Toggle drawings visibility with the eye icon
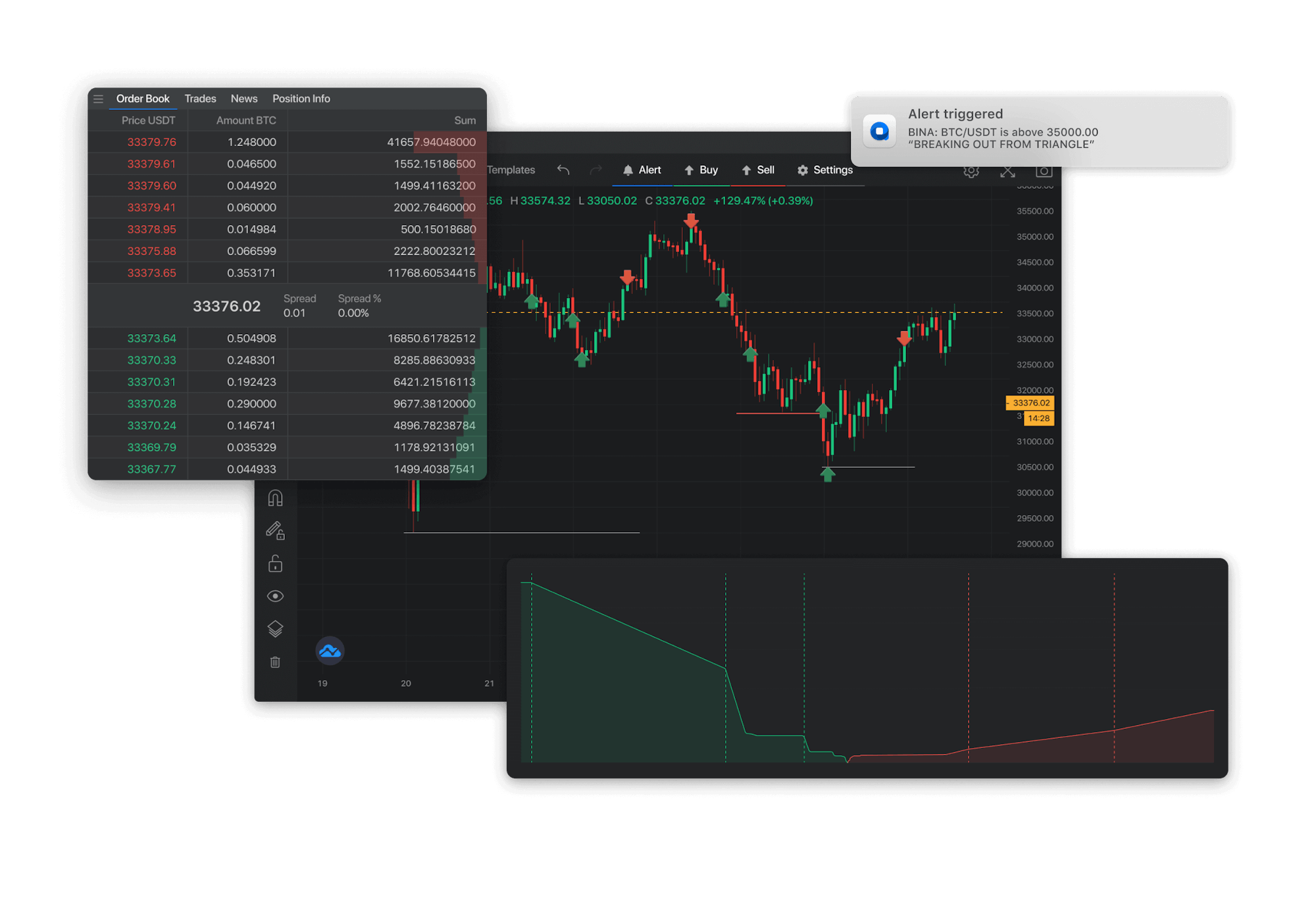Screen dimensions: 1316x921 (275, 596)
